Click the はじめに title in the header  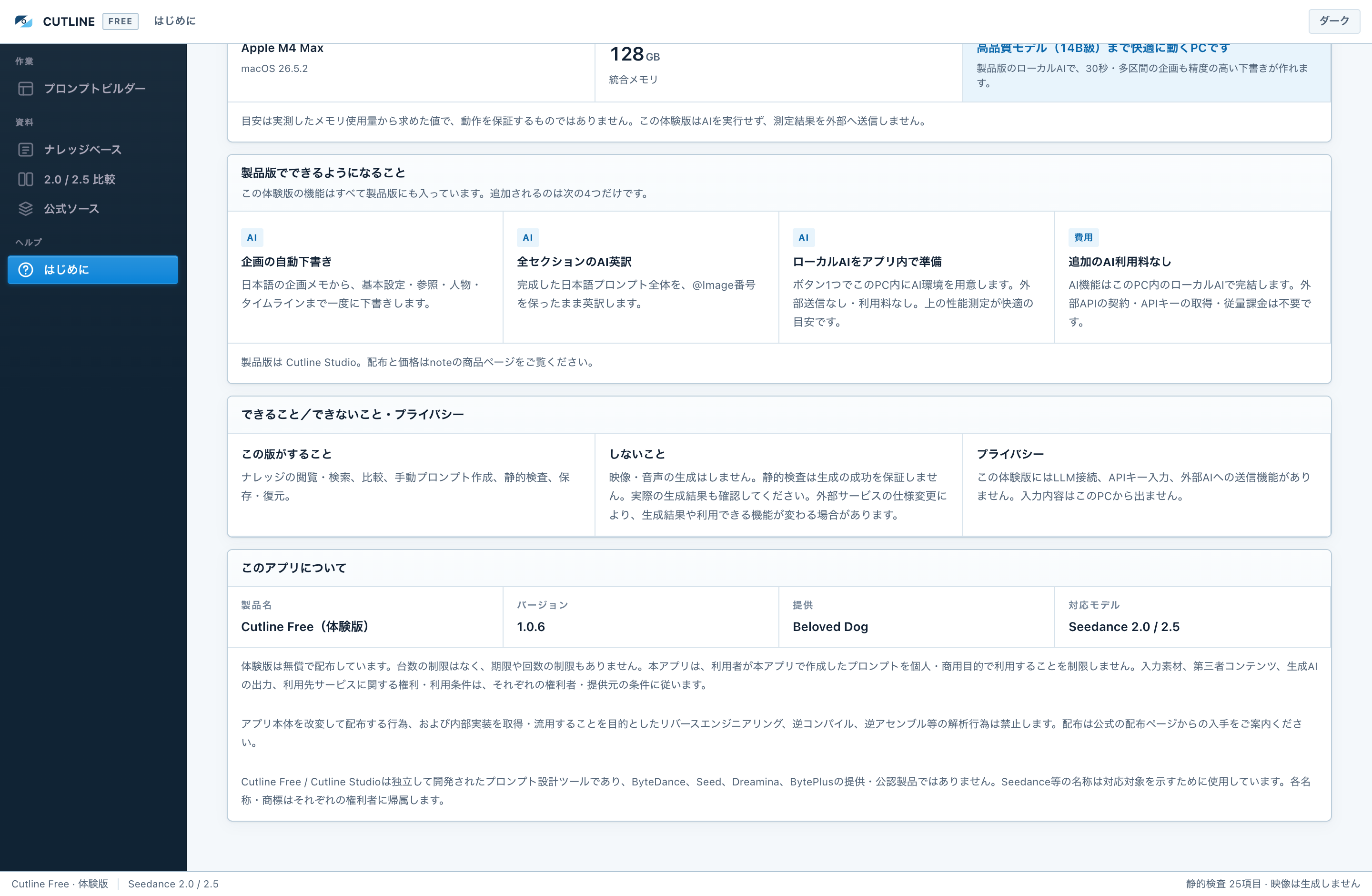pos(175,21)
